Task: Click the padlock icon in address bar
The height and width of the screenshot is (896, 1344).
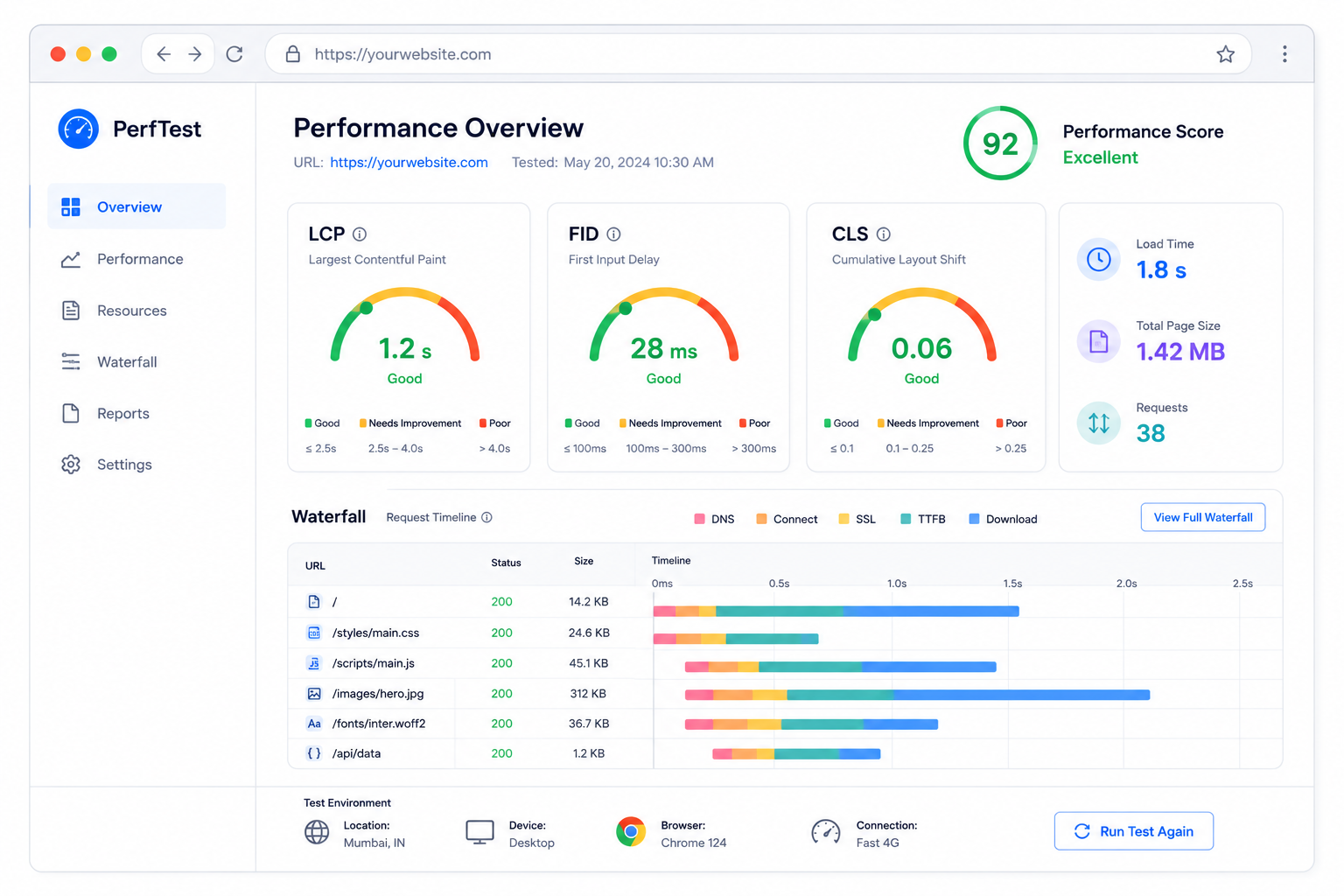Action: tap(294, 54)
